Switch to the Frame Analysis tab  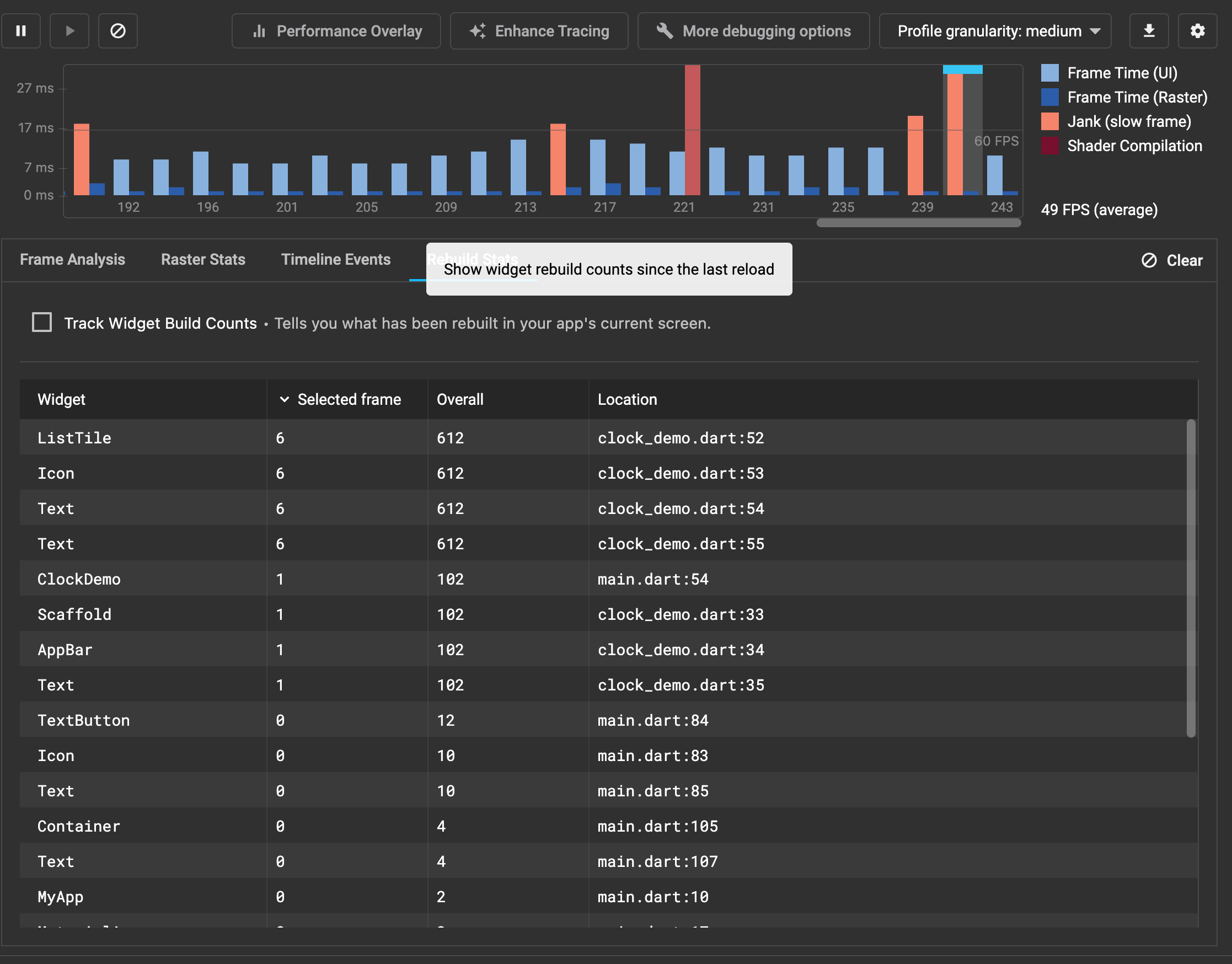click(x=72, y=260)
